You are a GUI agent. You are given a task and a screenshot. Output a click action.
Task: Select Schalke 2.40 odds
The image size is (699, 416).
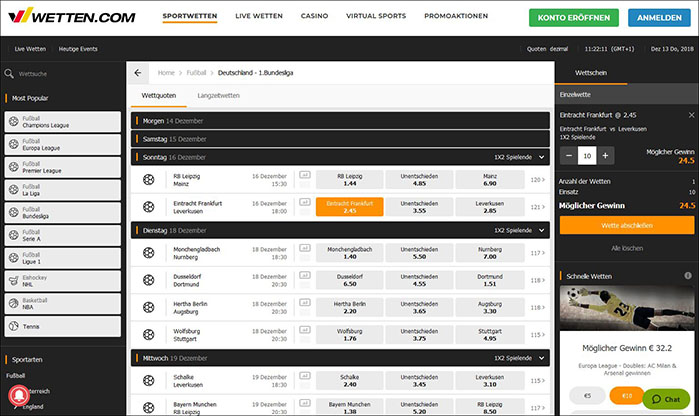point(350,381)
